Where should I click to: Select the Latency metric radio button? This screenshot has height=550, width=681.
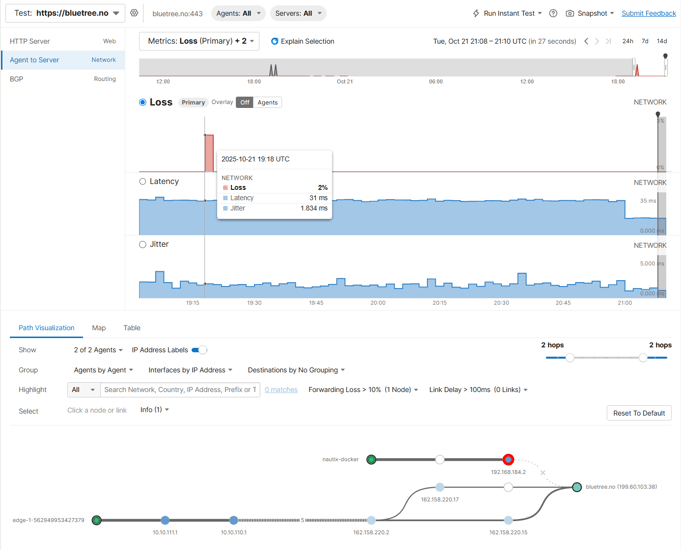click(143, 182)
